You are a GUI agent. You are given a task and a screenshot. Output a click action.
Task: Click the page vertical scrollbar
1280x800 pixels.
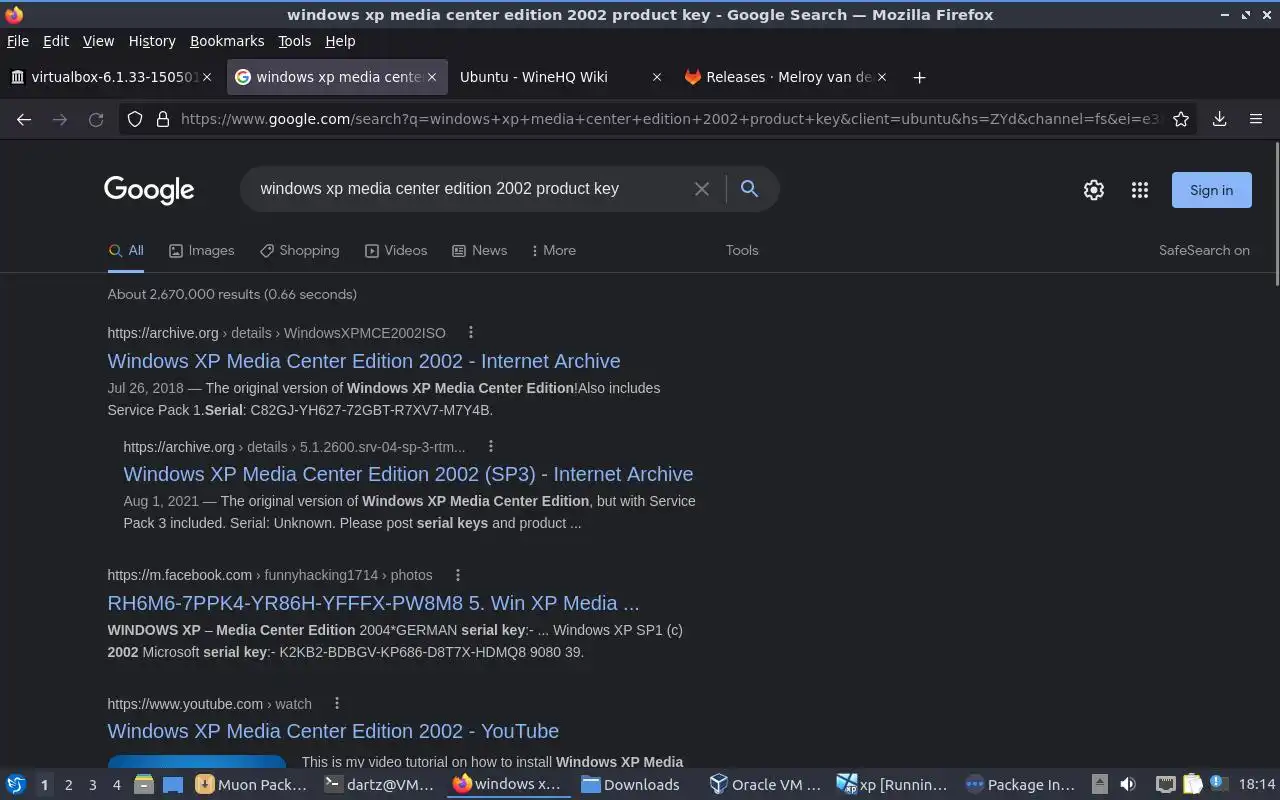pos(1276,215)
